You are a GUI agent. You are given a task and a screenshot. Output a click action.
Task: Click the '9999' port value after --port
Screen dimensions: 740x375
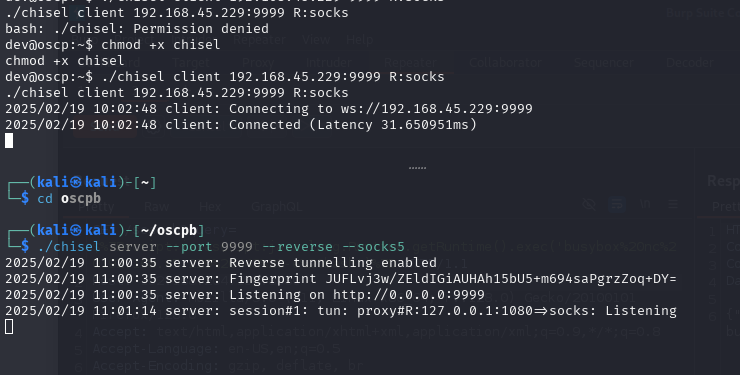(237, 247)
